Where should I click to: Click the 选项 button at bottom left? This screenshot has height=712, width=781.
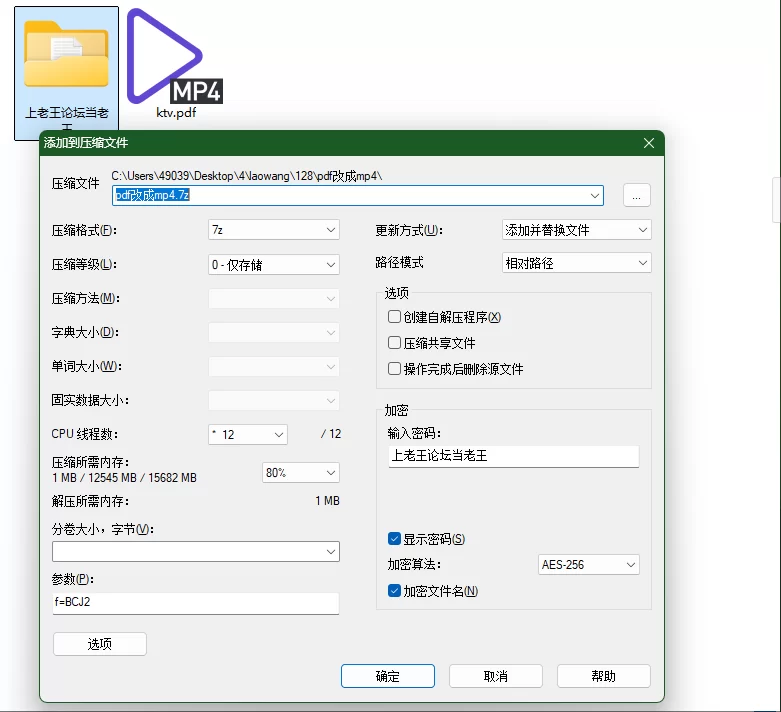coord(100,644)
